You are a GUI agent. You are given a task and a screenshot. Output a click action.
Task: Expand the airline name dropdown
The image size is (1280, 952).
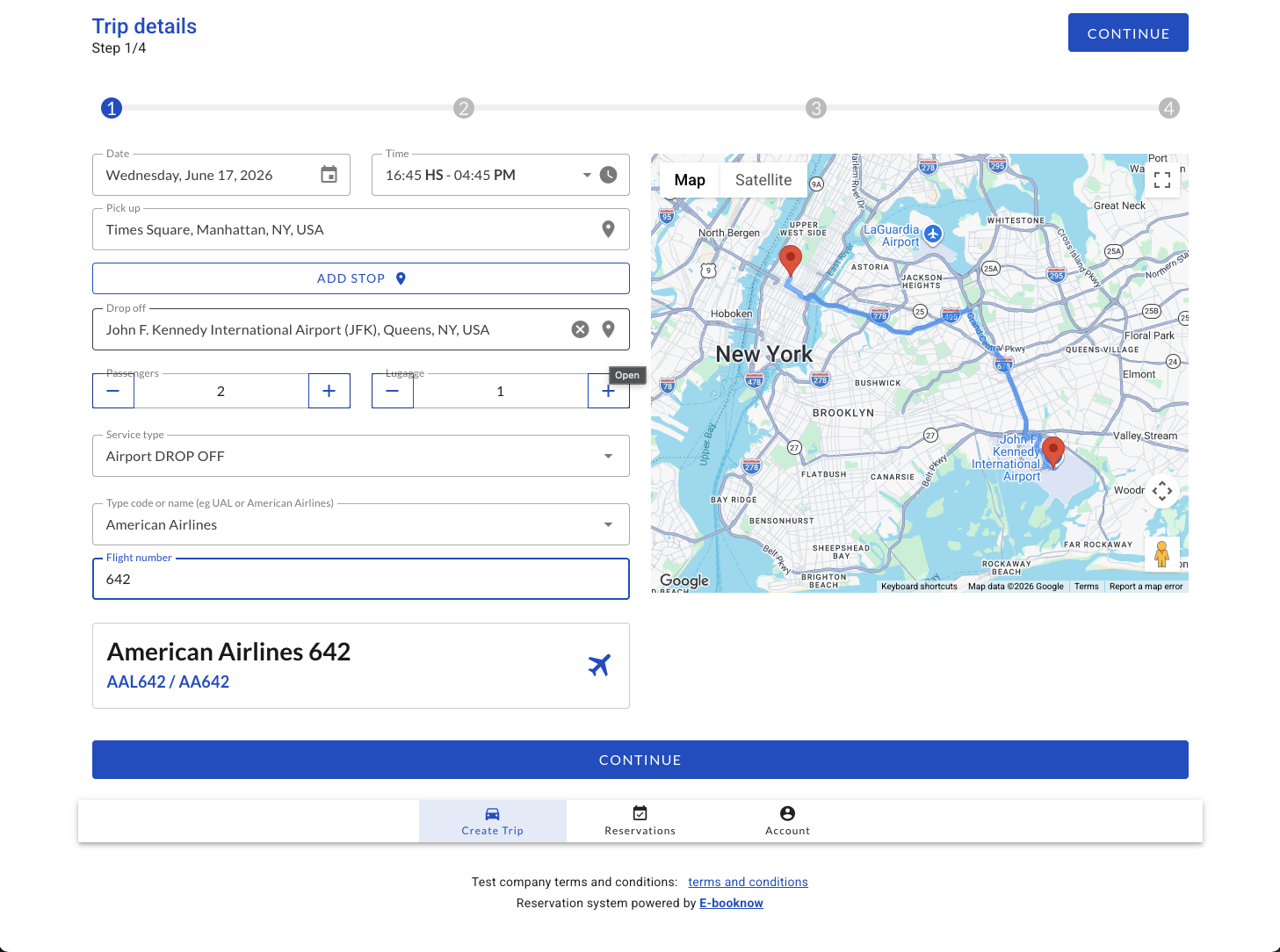(x=608, y=524)
